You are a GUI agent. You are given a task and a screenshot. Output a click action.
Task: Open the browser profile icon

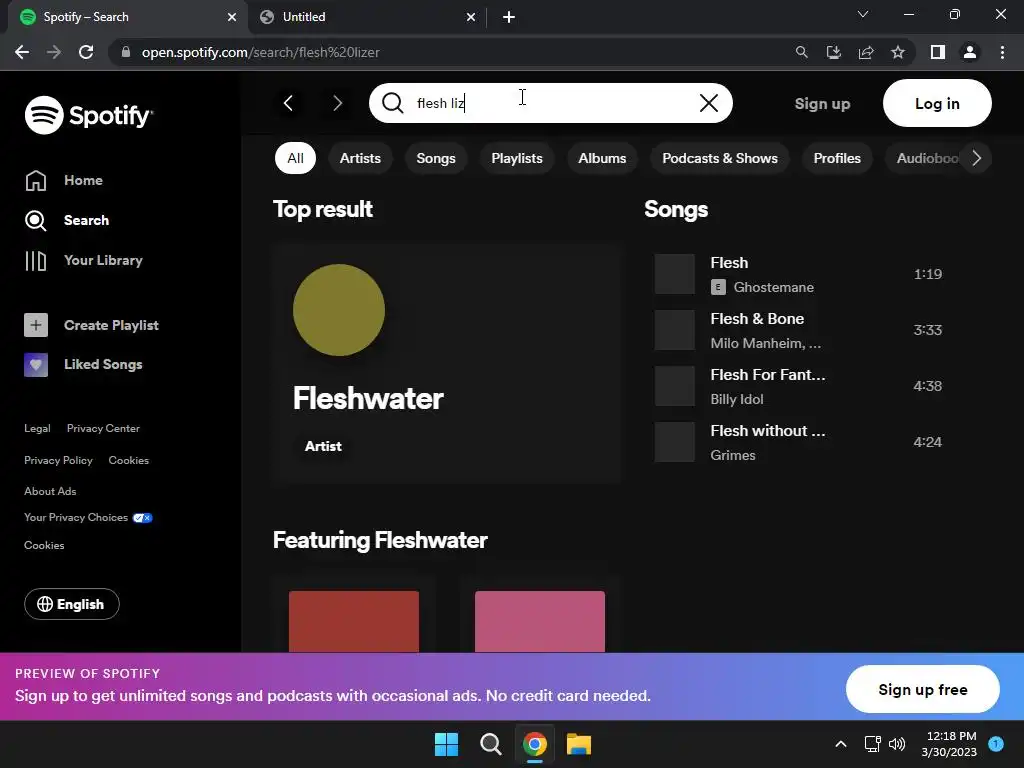pyautogui.click(x=970, y=52)
